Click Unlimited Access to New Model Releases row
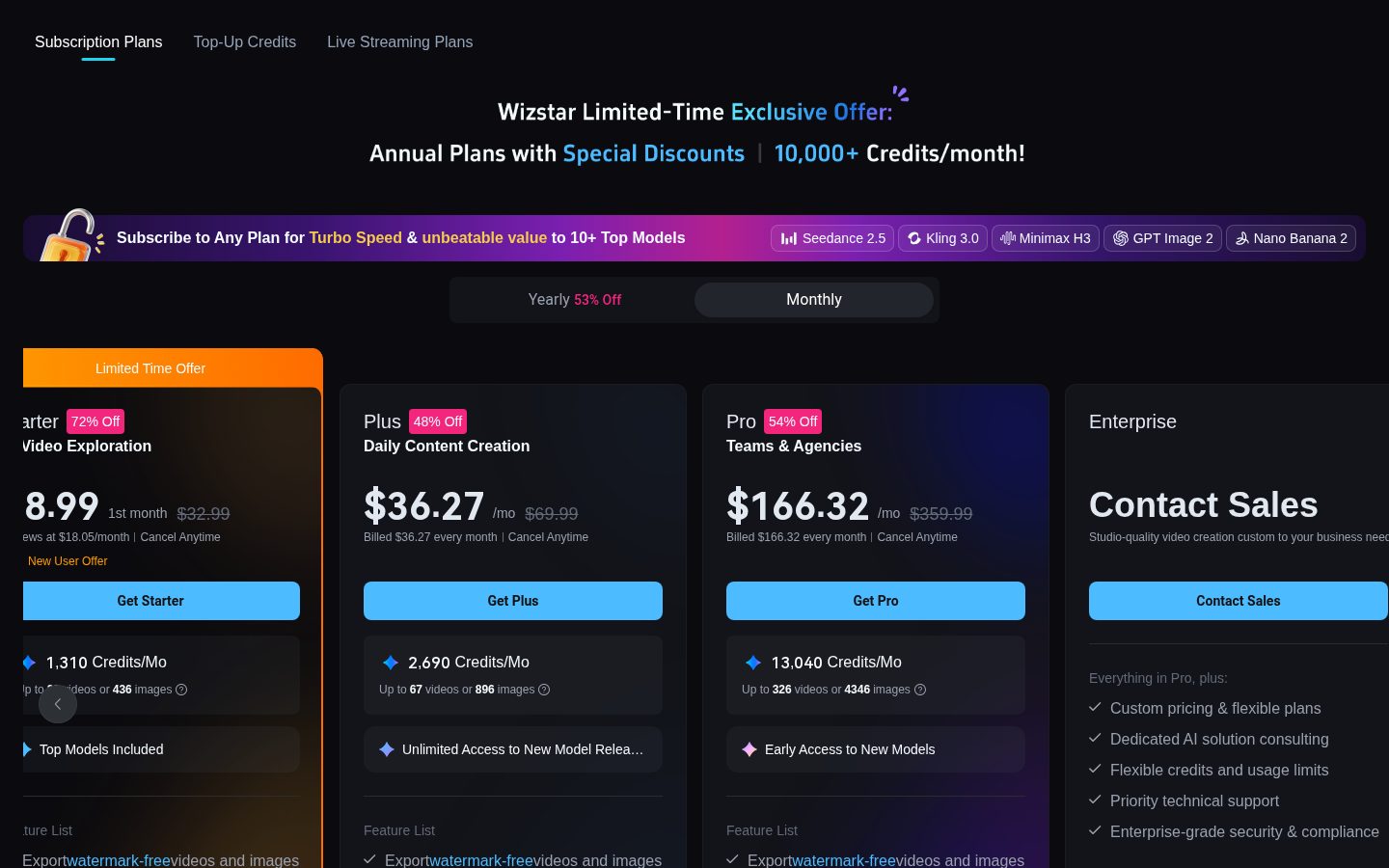This screenshot has height=868, width=1389. click(x=513, y=749)
